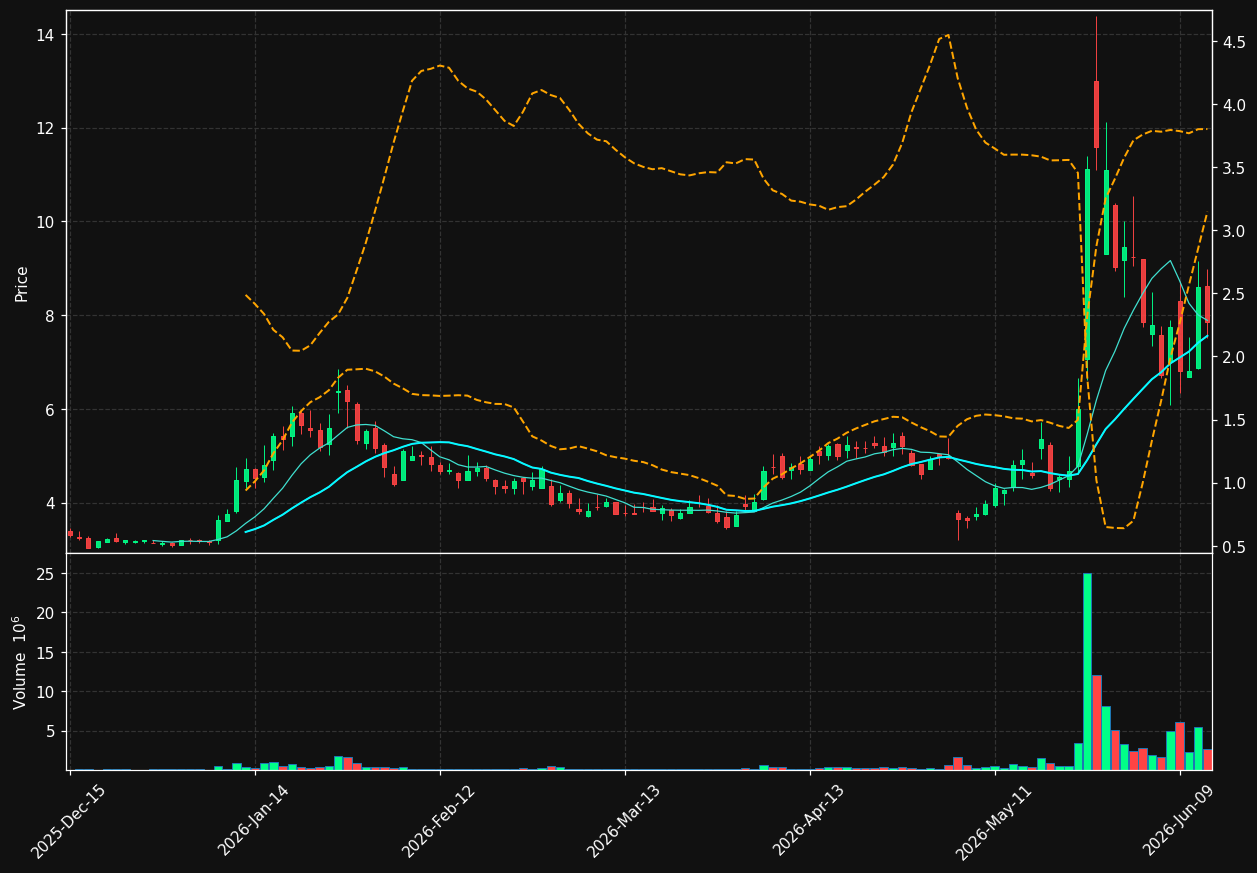1257x873 pixels.
Task: Click the tallest green volume bar
Action: [x=1087, y=671]
